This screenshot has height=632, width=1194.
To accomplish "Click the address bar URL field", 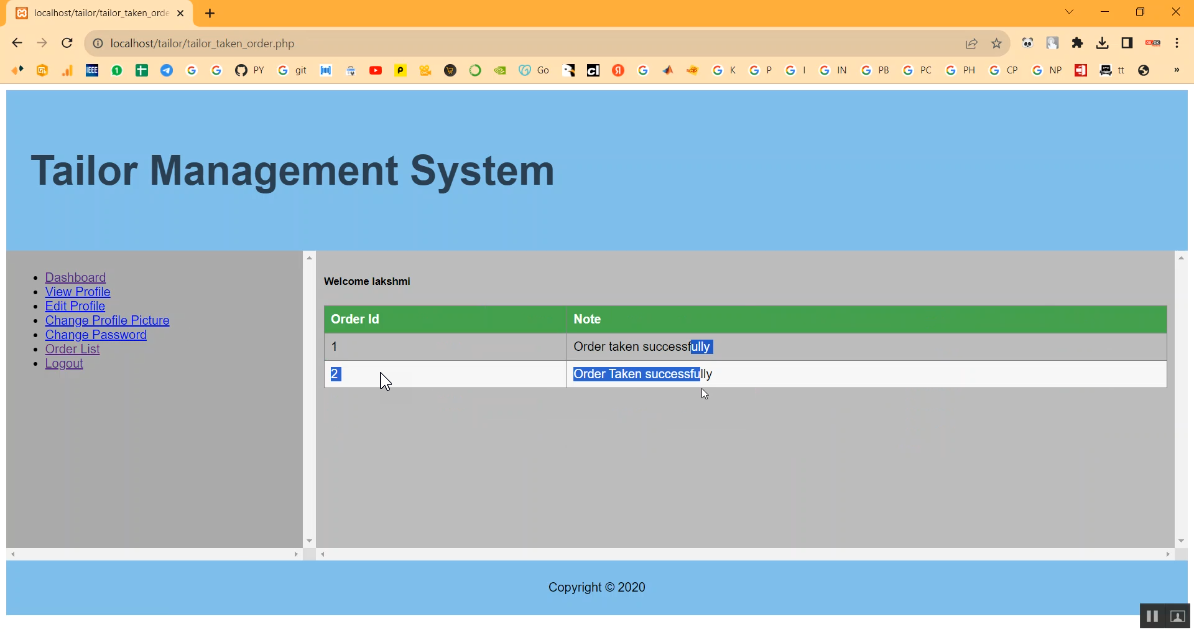I will 500,43.
